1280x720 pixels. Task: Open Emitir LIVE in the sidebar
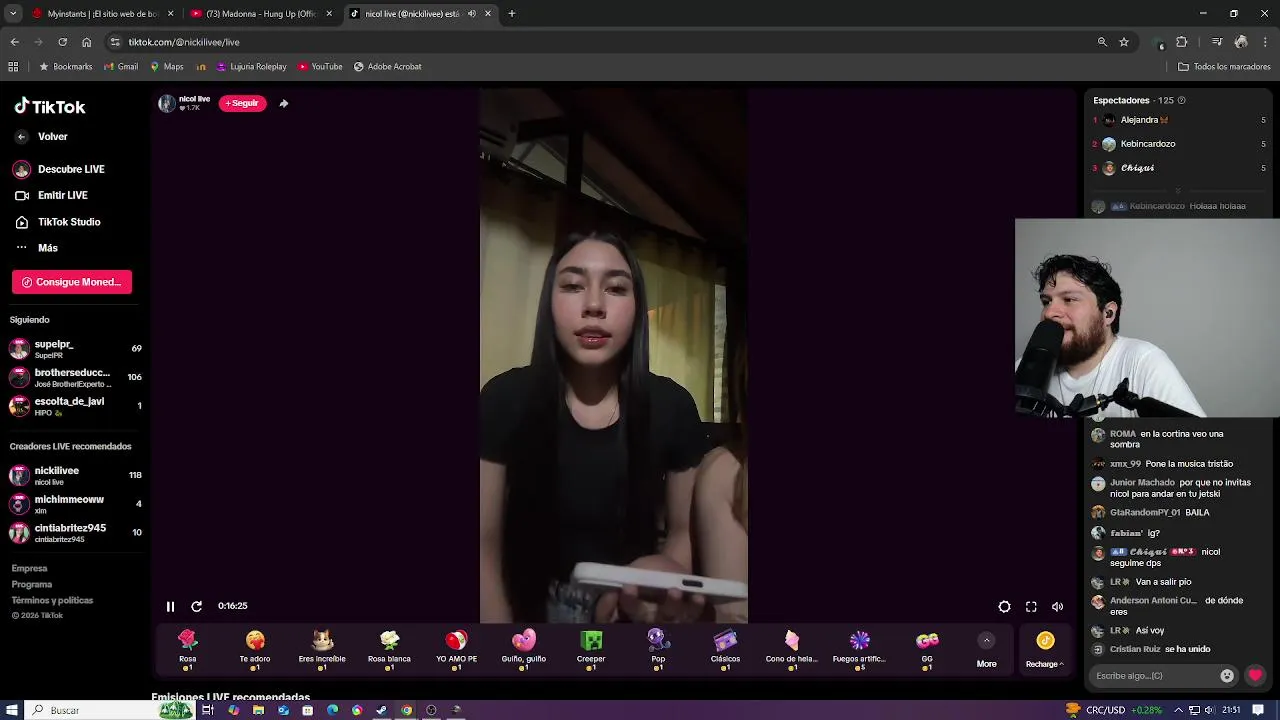click(x=52, y=195)
